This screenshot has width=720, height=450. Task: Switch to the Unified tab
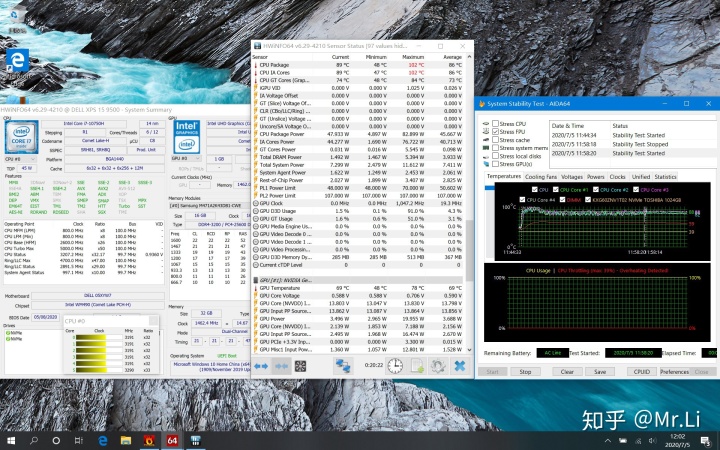641,177
